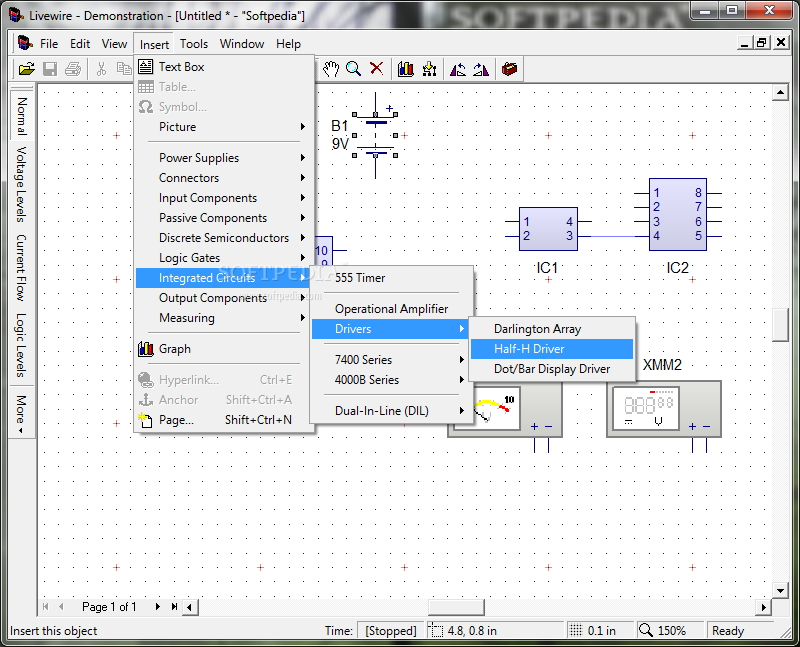Go to the next page arrow
Screen dimensions: 800x647
[x=158, y=607]
